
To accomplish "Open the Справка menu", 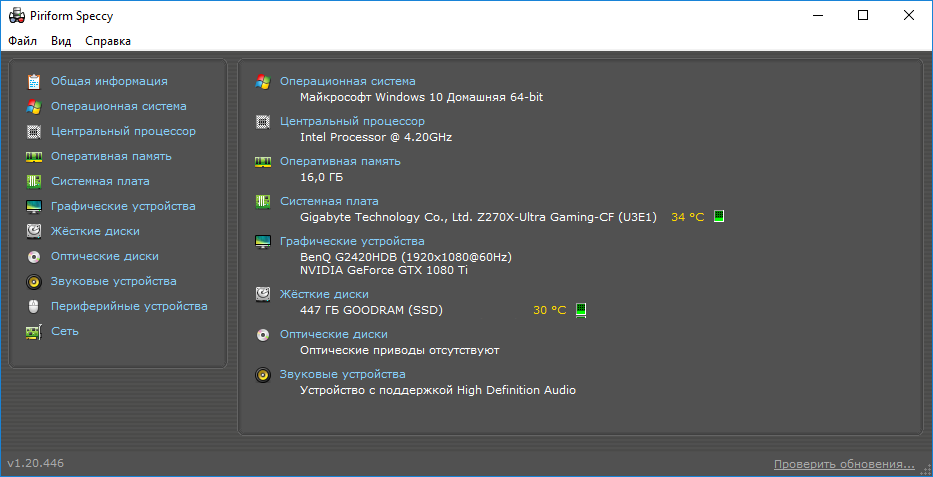I will click(108, 41).
